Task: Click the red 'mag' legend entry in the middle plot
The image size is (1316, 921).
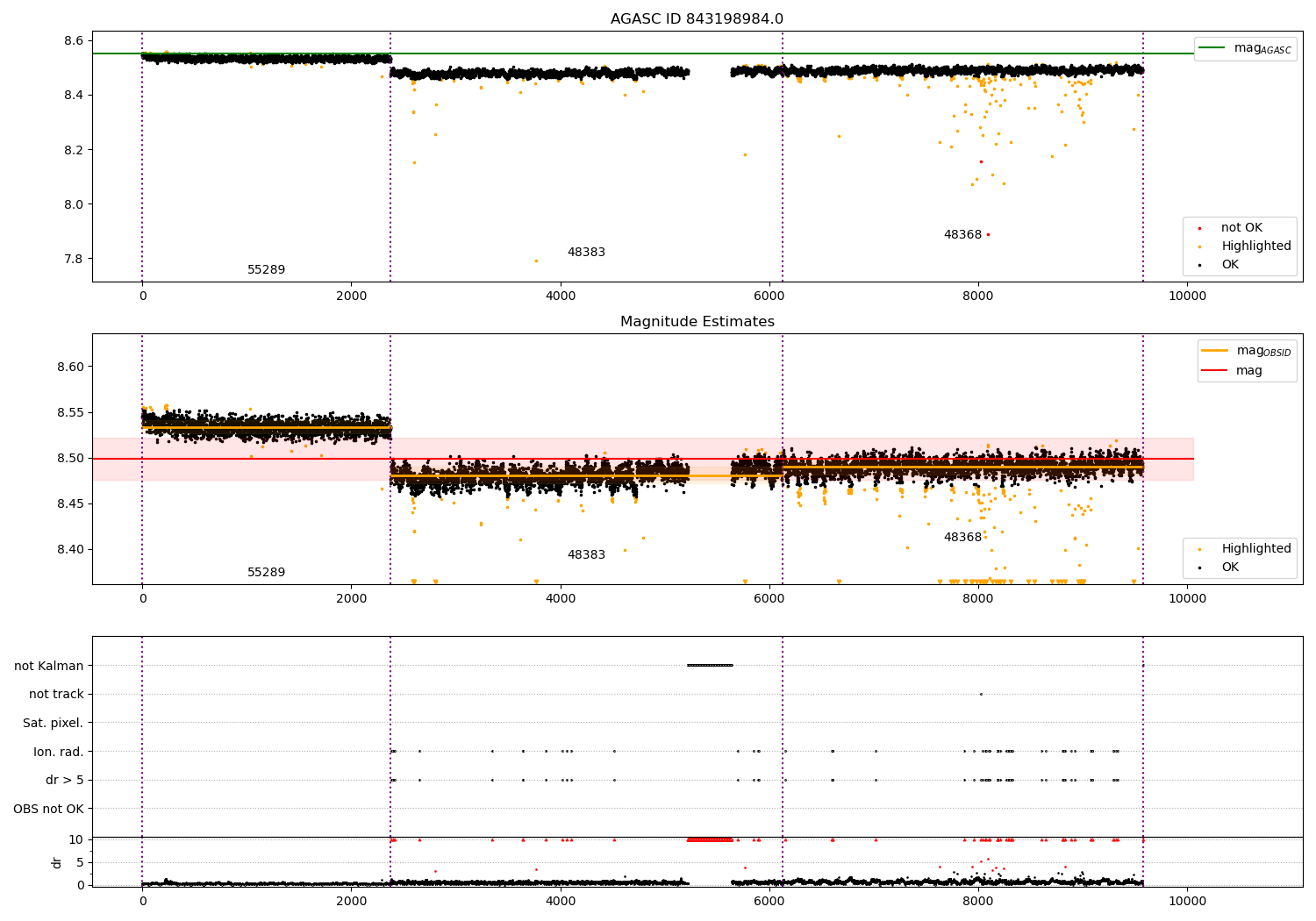Action: point(1232,371)
